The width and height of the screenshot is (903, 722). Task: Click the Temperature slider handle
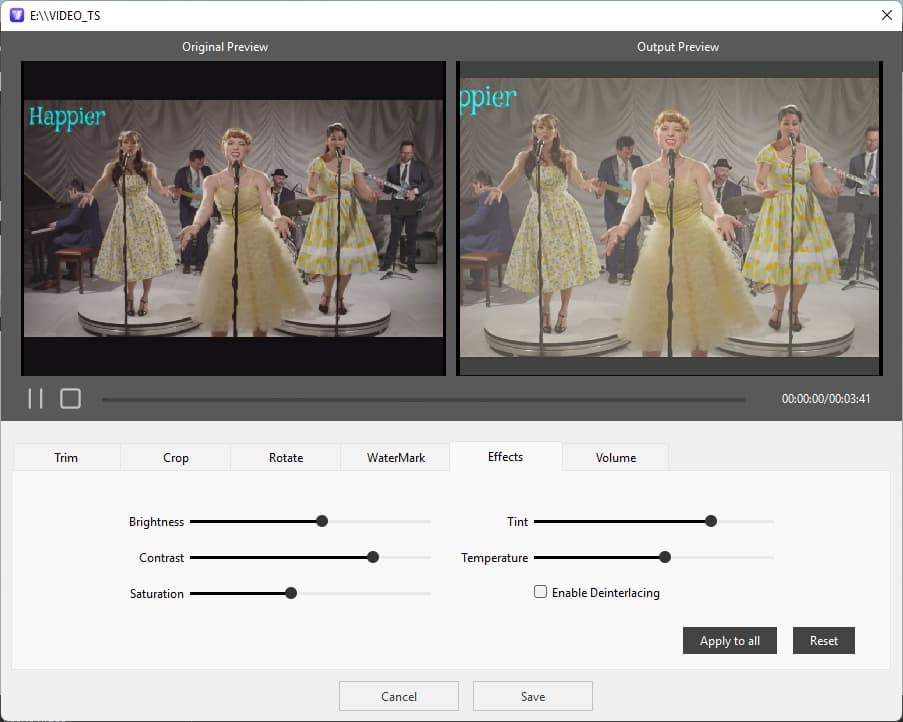[x=664, y=557]
